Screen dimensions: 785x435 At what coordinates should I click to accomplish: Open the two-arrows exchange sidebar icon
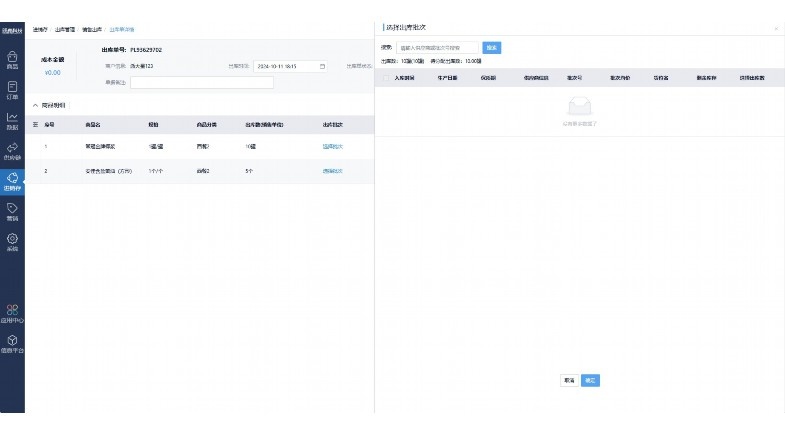point(12,151)
